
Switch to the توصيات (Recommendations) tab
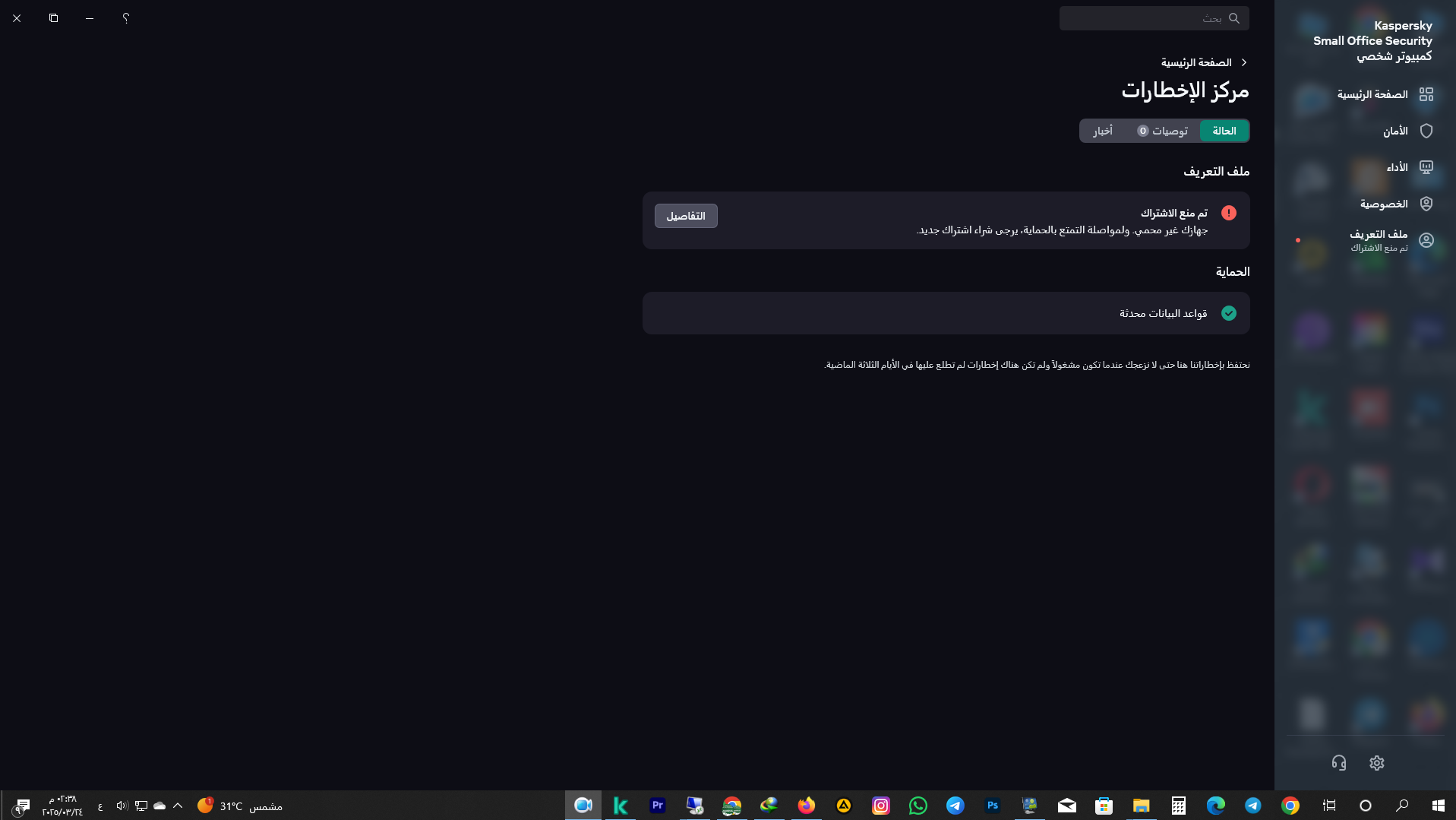pos(1162,131)
